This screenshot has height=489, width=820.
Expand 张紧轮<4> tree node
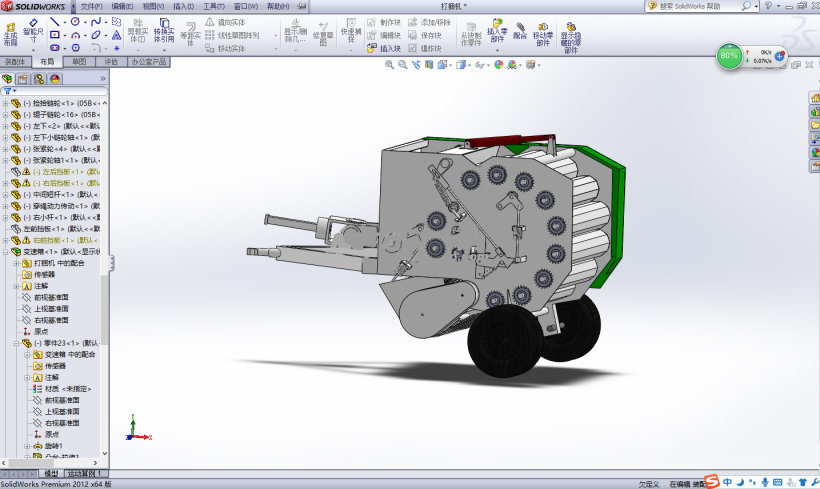[5, 149]
